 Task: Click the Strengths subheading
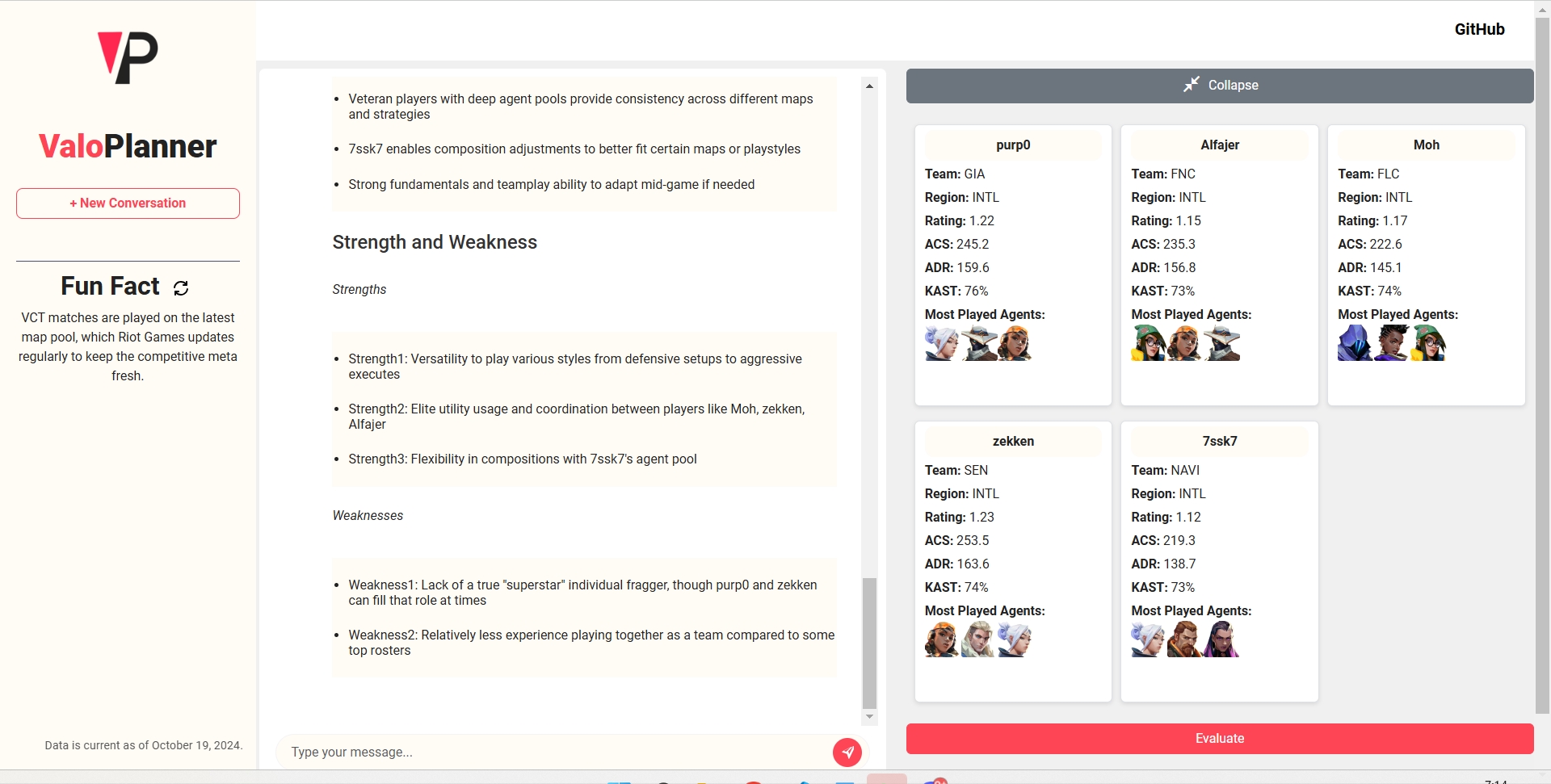[359, 289]
